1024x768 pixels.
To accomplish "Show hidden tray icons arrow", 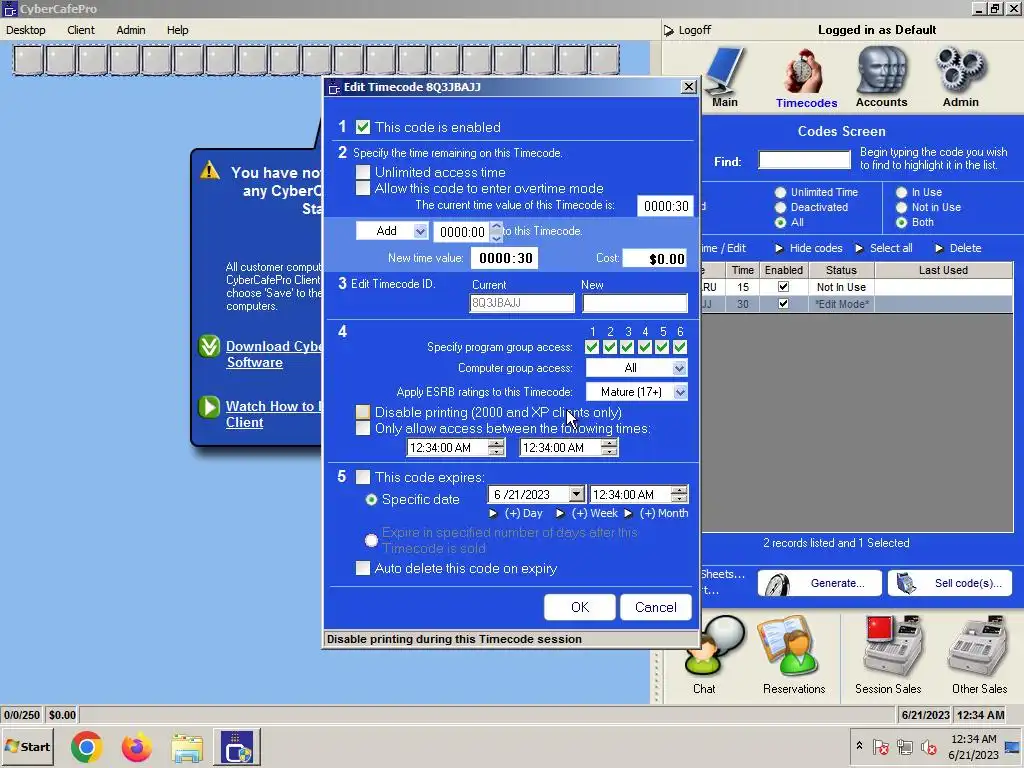I will tap(859, 746).
